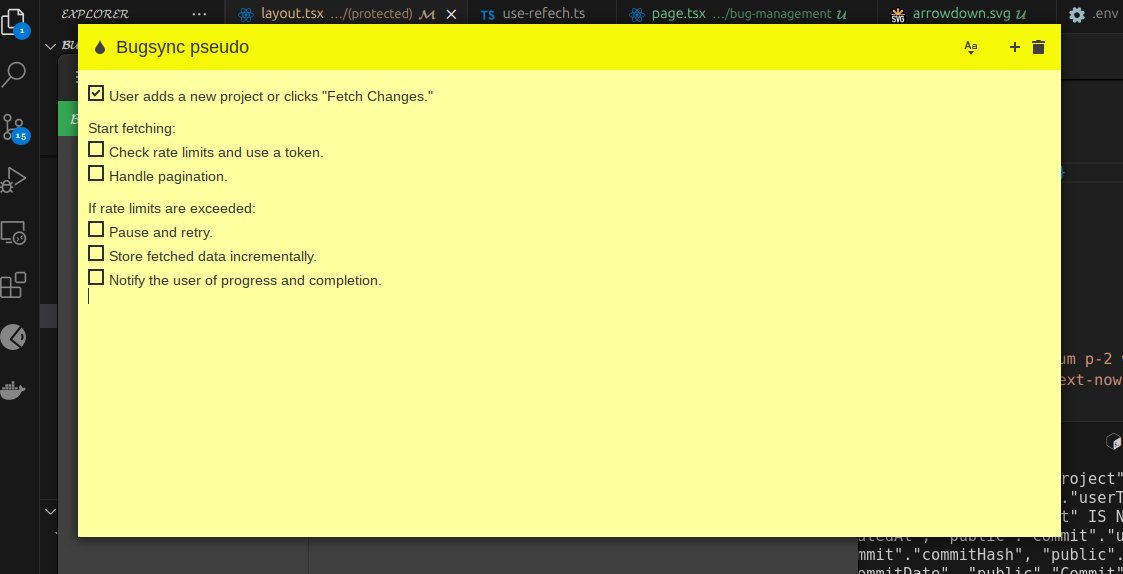Open the Run and Debug view
The image size is (1123, 574).
pyautogui.click(x=14, y=179)
